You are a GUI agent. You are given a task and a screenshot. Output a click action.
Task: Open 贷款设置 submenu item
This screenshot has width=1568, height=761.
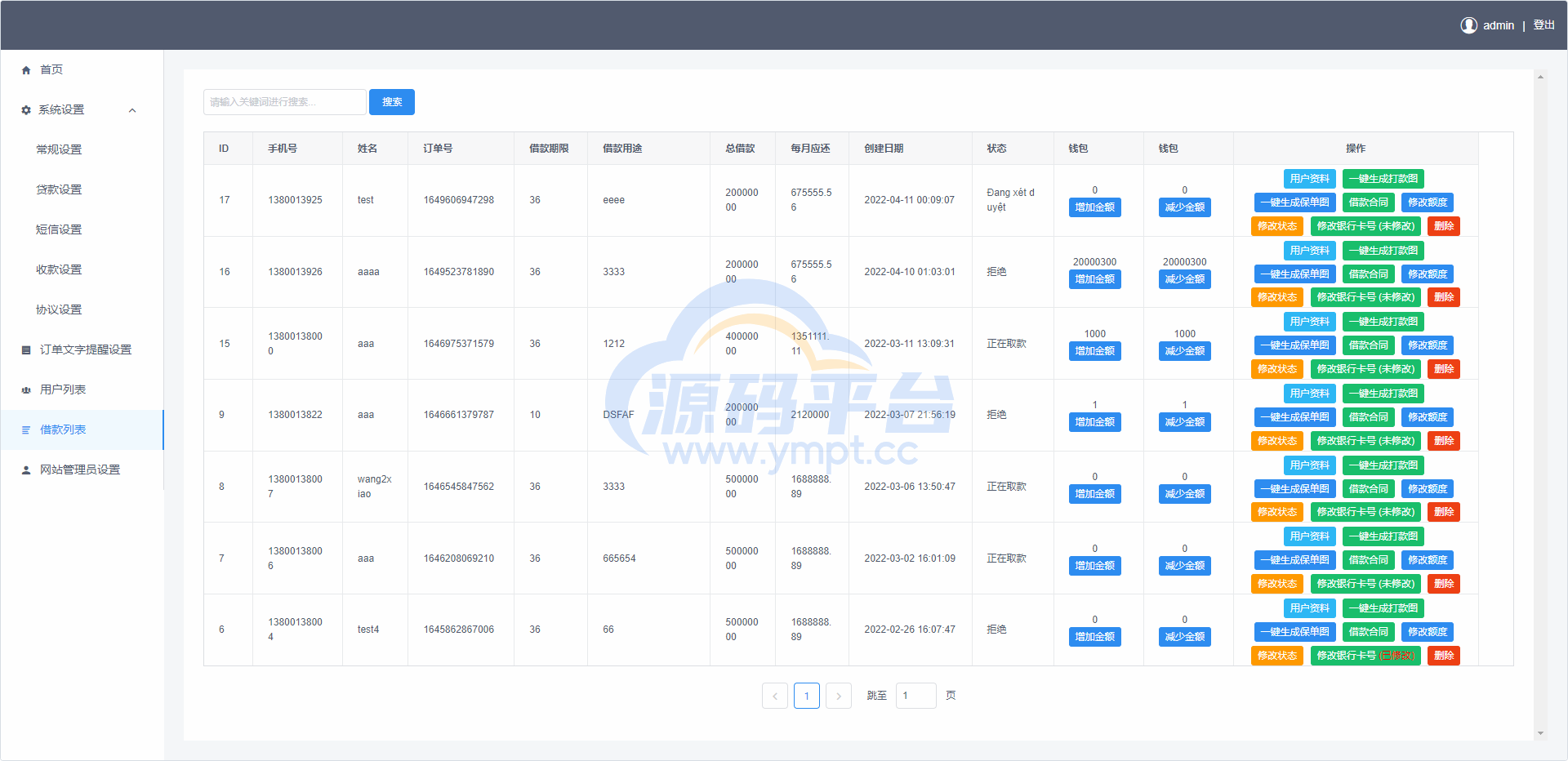(x=59, y=189)
